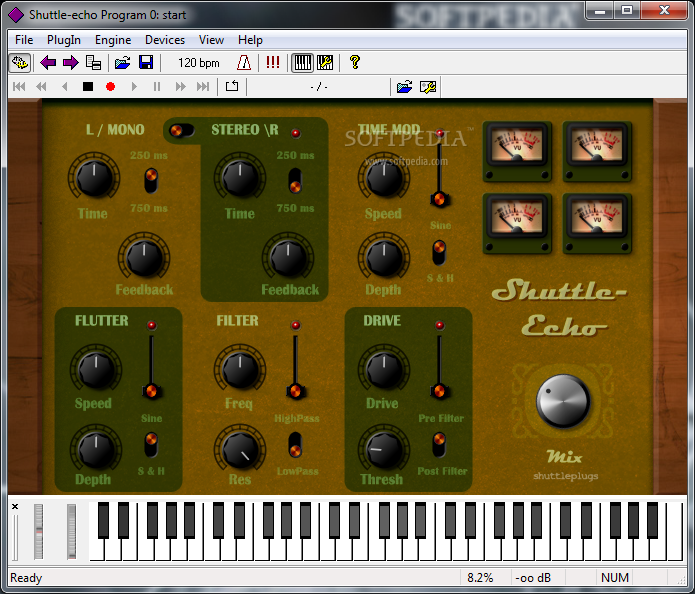Toggle the keyboard bar icon
Screen dimensions: 695x594
tap(302, 63)
